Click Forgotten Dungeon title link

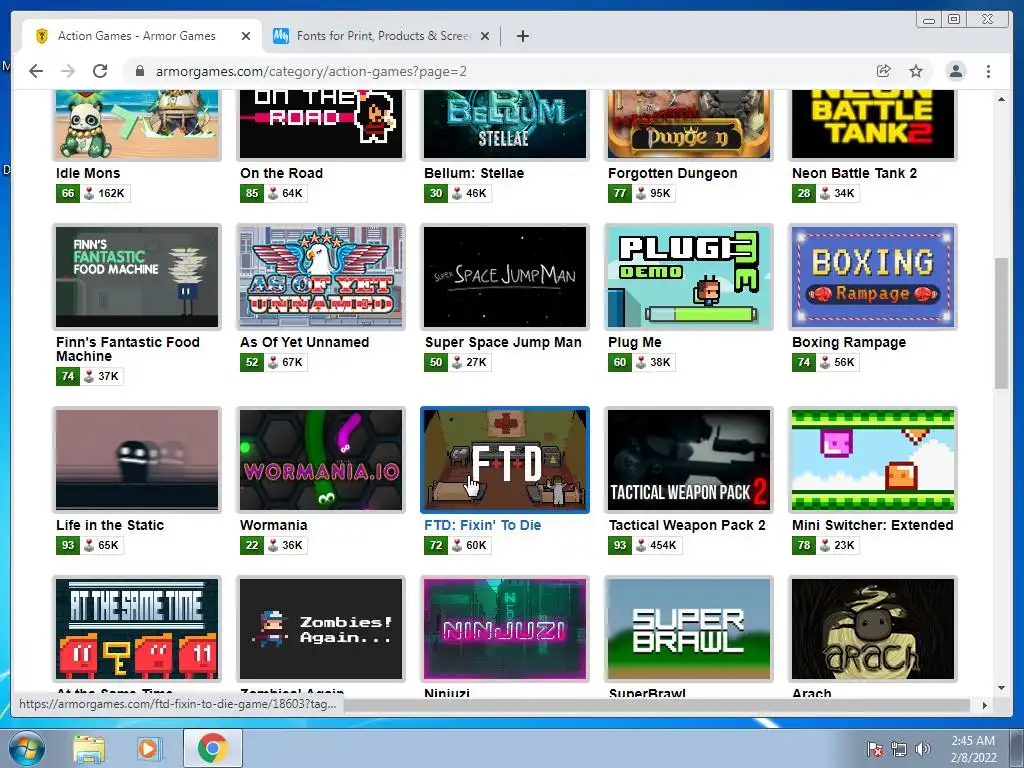[x=673, y=173]
